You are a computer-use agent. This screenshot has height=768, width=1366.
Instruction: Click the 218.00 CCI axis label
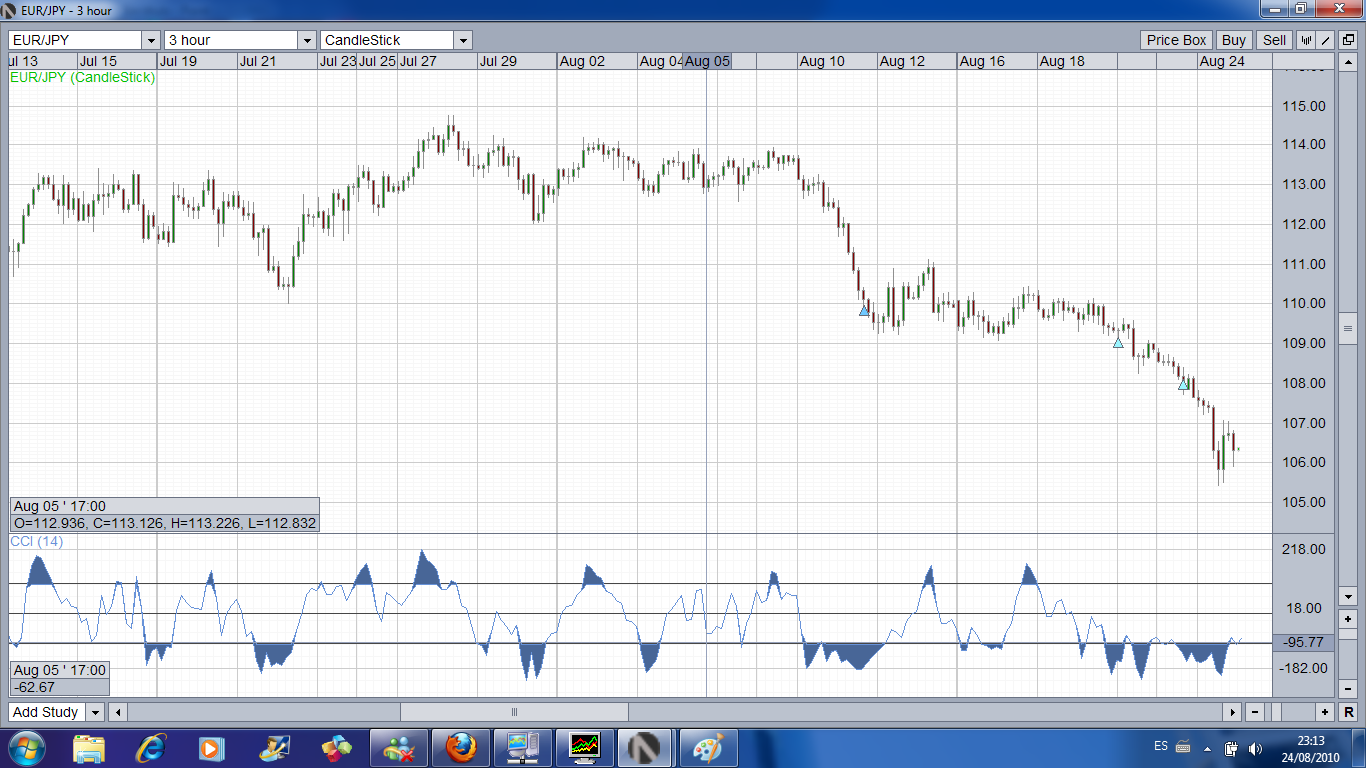tap(1303, 549)
